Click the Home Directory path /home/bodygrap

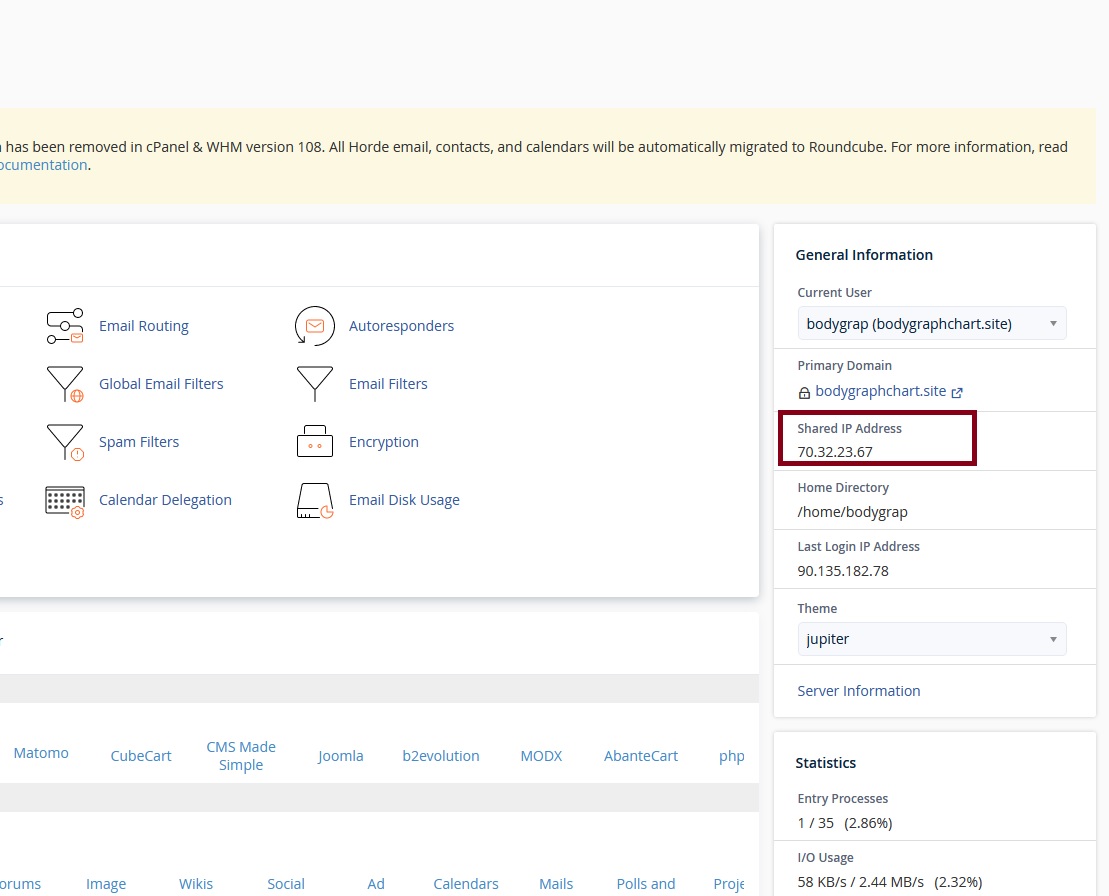(852, 512)
